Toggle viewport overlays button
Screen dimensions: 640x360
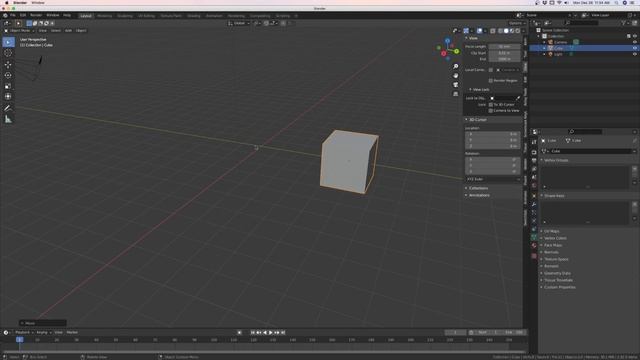[x=479, y=31]
